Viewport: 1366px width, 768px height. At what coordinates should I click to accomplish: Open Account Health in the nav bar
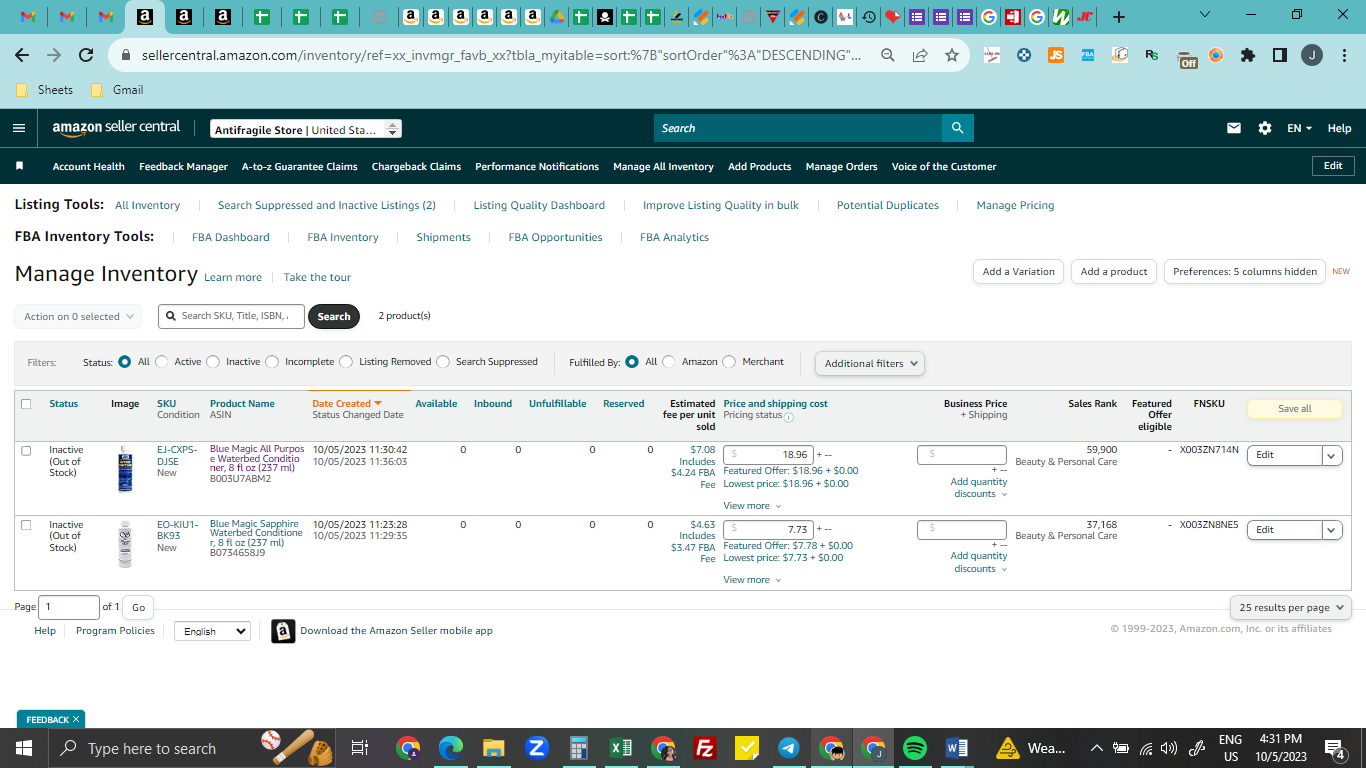(x=89, y=166)
